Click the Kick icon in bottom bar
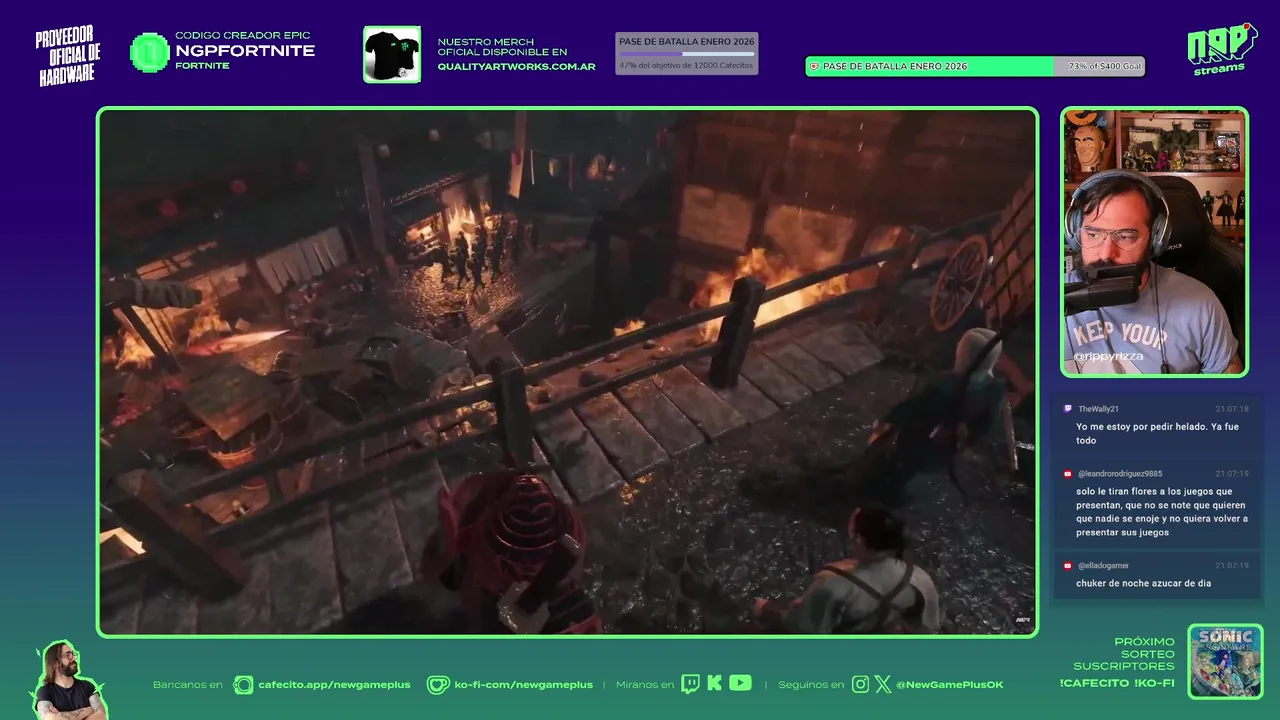The height and width of the screenshot is (720, 1280). point(715,684)
